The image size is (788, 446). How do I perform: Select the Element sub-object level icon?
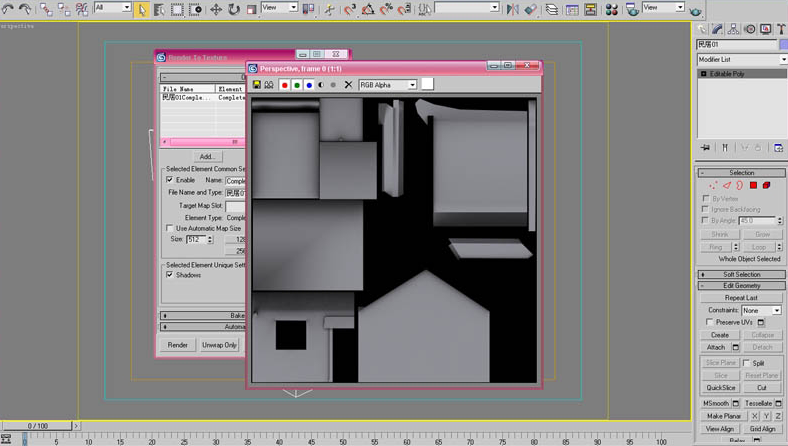point(766,185)
